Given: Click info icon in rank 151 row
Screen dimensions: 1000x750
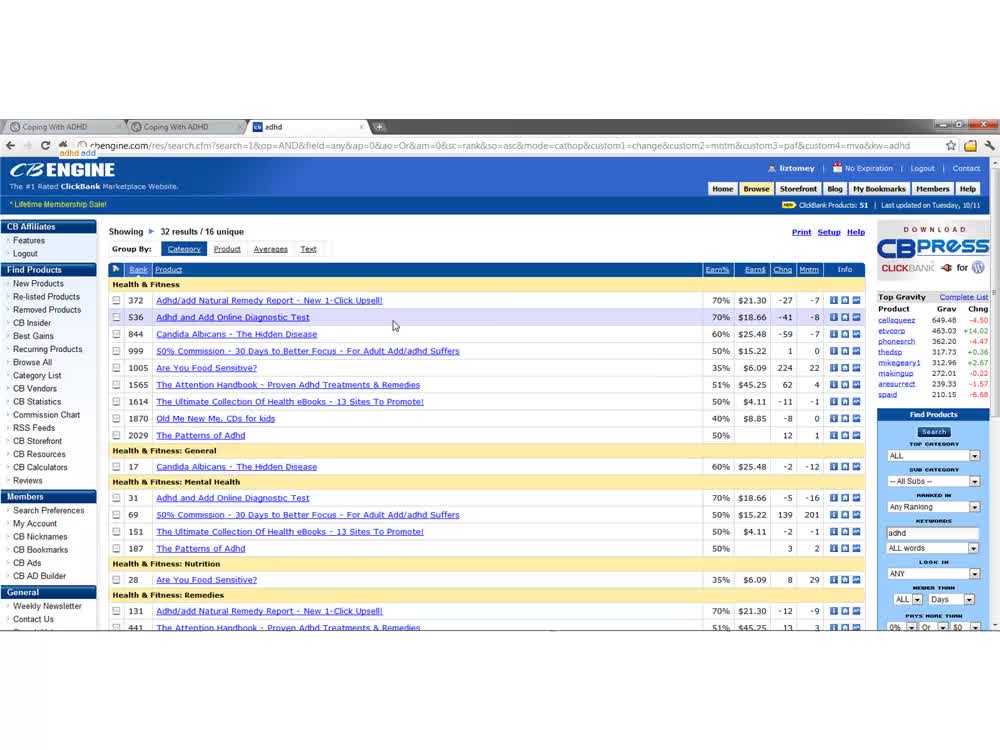Looking at the screenshot, I should [834, 532].
